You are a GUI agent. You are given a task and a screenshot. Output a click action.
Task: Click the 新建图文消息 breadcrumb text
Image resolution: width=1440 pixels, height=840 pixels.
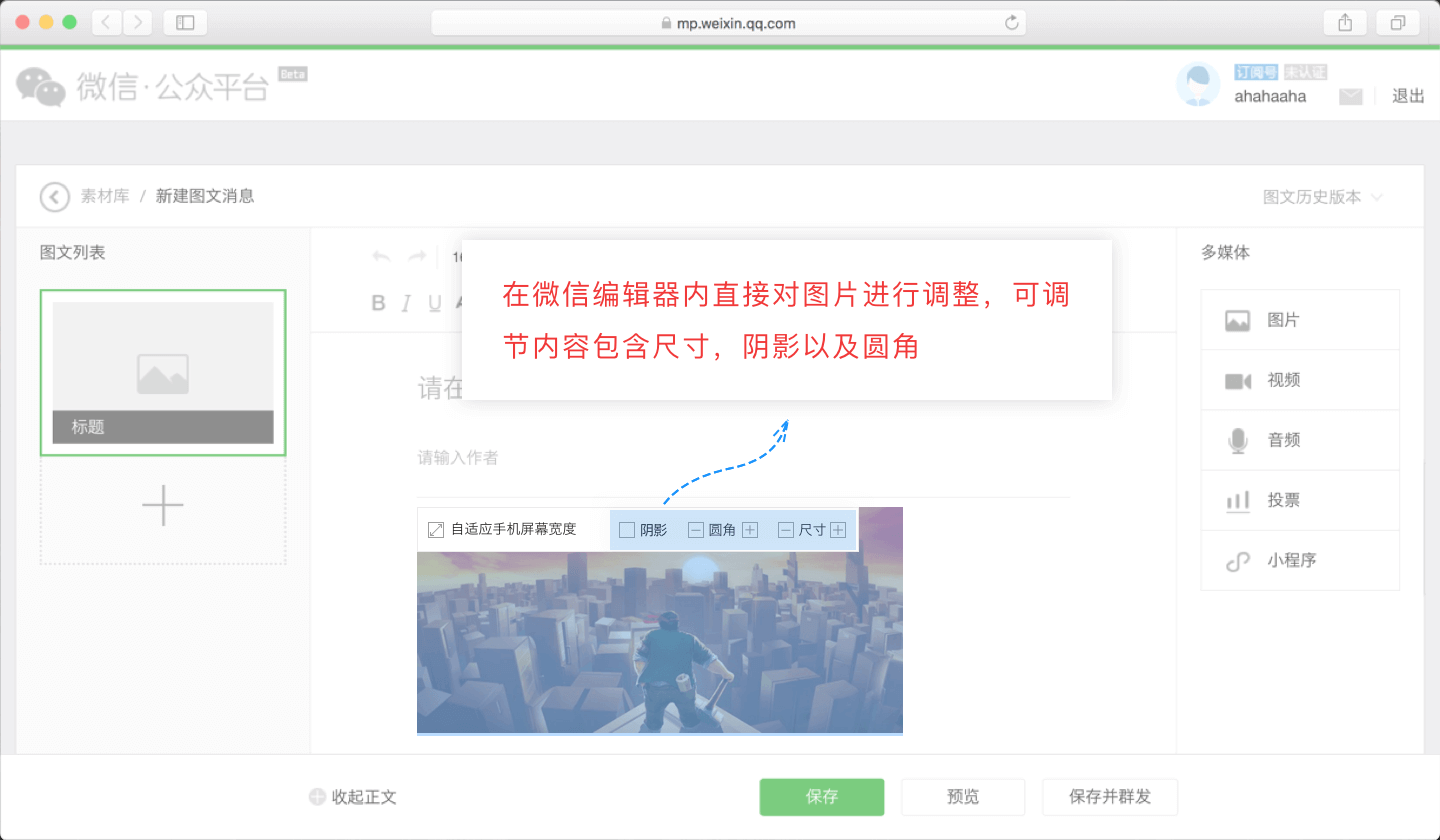pyautogui.click(x=205, y=196)
